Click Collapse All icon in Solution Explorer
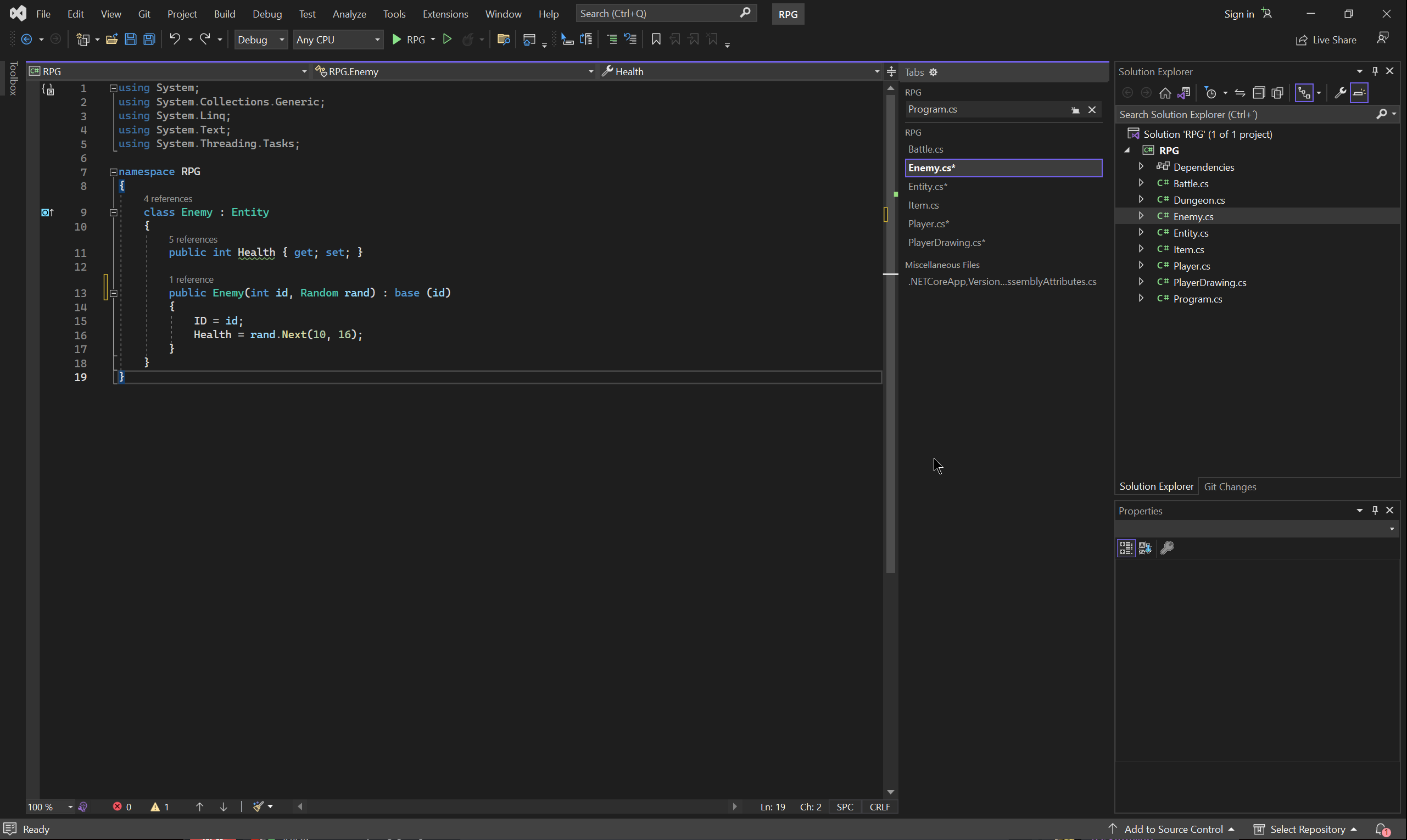Image resolution: width=1407 pixels, height=840 pixels. pyautogui.click(x=1258, y=93)
